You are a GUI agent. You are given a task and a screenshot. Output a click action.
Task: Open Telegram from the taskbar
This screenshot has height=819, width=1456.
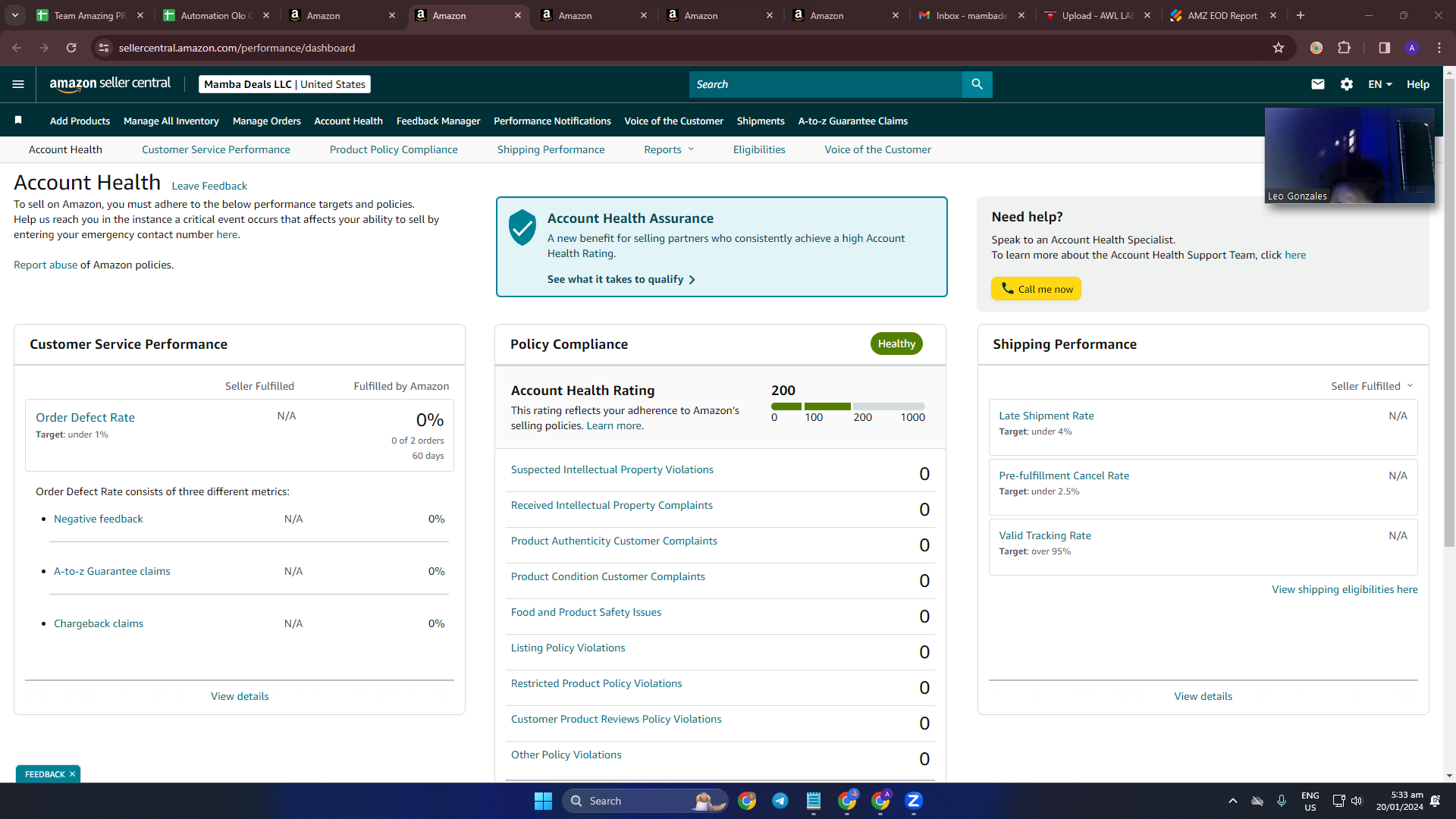[780, 801]
